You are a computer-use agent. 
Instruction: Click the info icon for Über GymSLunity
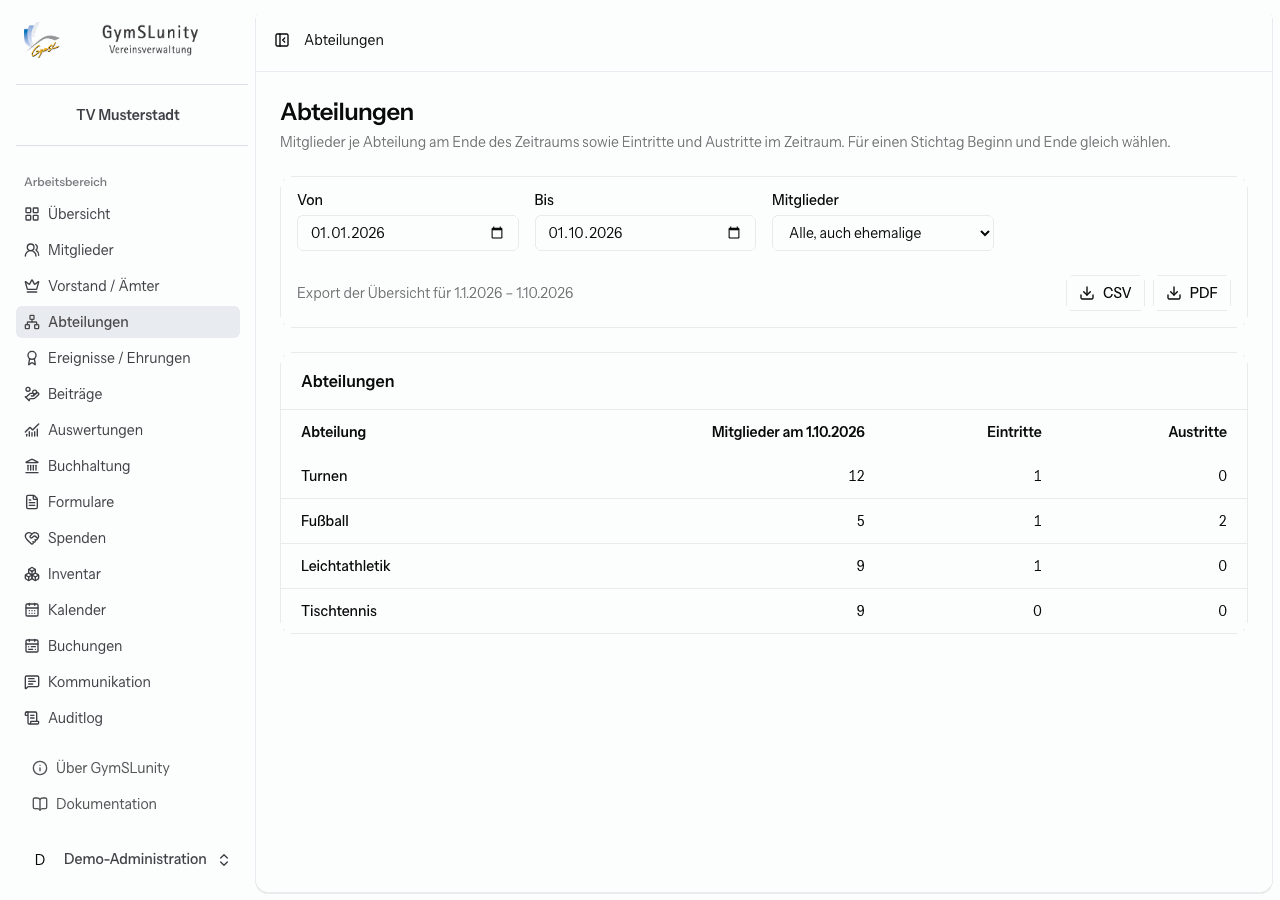click(x=40, y=768)
